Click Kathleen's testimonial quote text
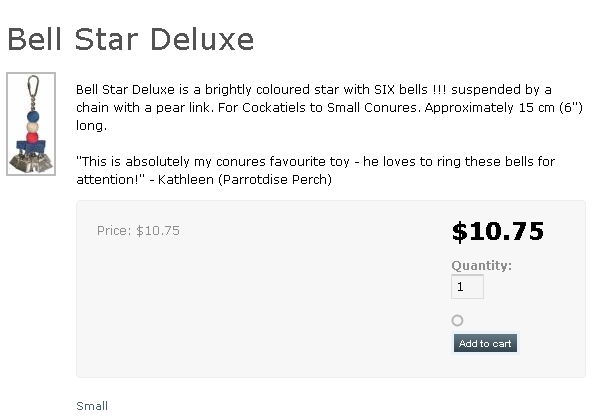The image size is (599, 419). (316, 170)
